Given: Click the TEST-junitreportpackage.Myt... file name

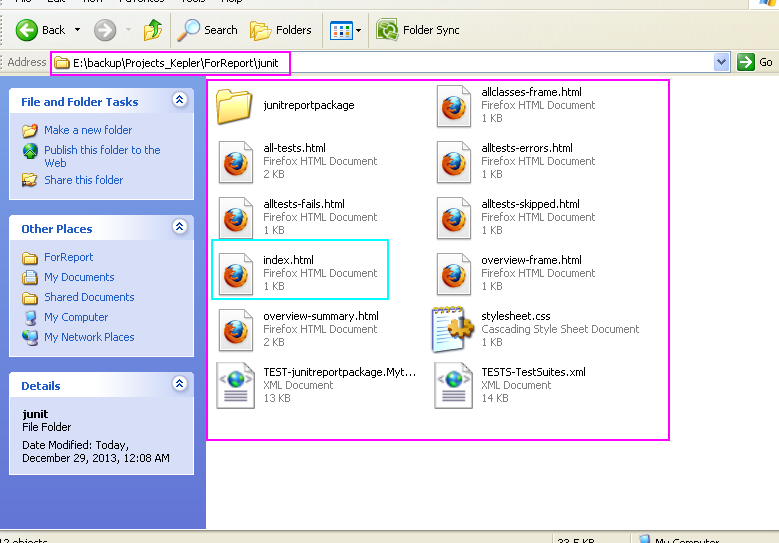Looking at the screenshot, I should tap(339, 372).
